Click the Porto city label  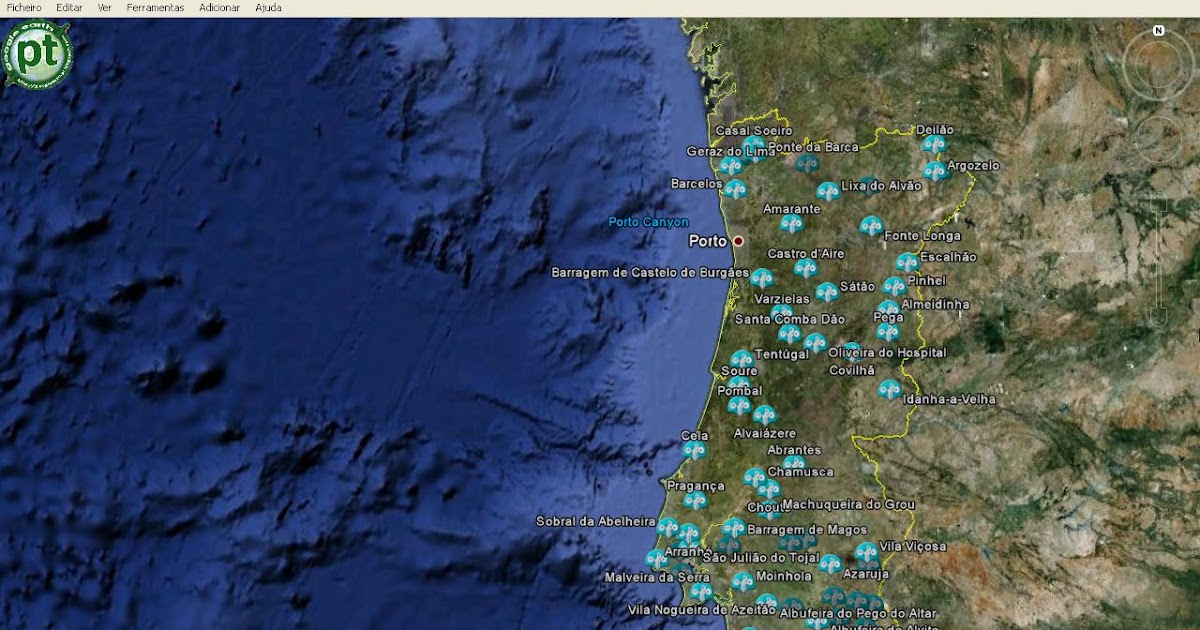[708, 239]
